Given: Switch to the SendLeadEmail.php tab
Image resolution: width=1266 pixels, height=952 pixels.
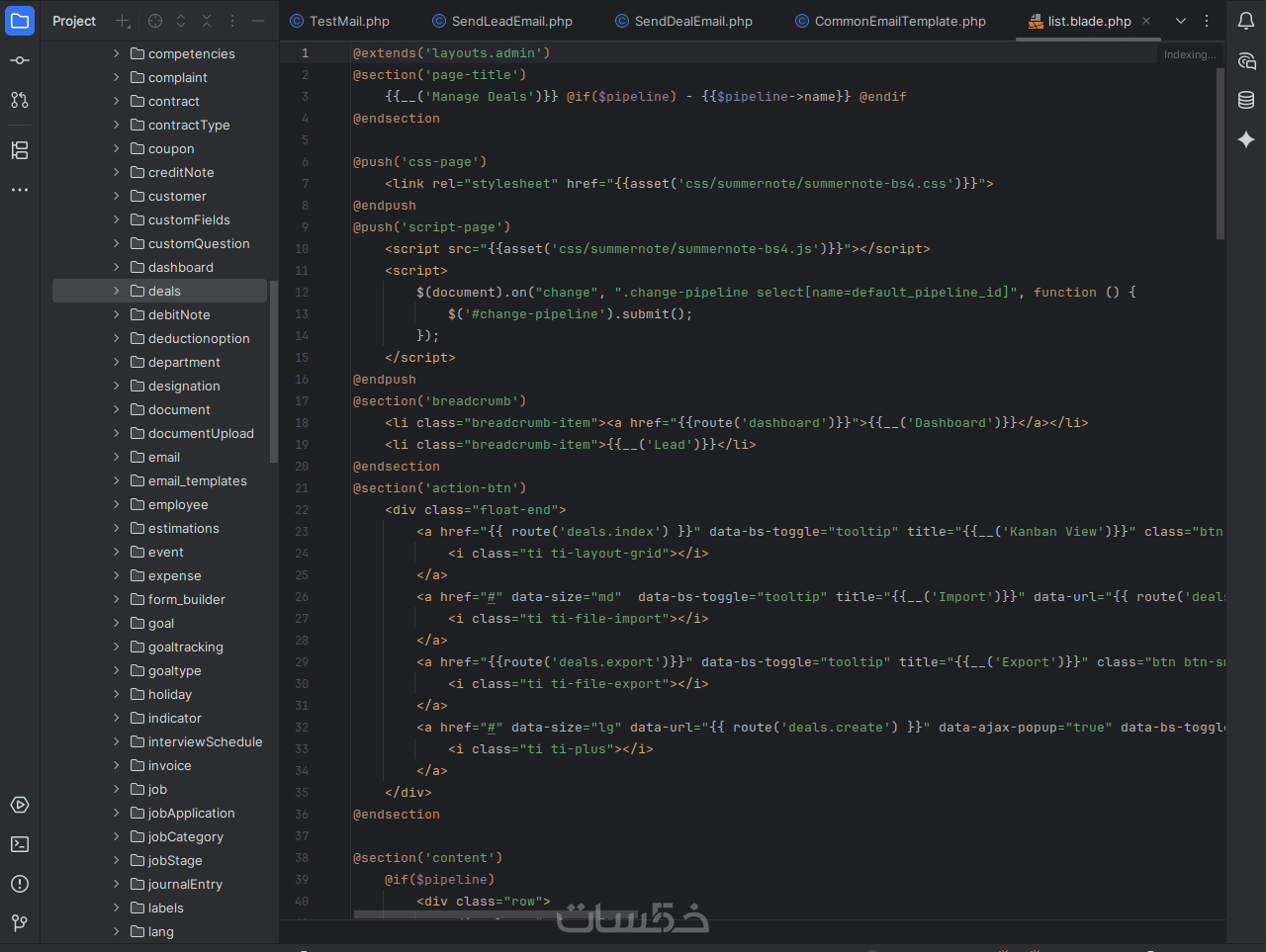Looking at the screenshot, I should (x=502, y=21).
